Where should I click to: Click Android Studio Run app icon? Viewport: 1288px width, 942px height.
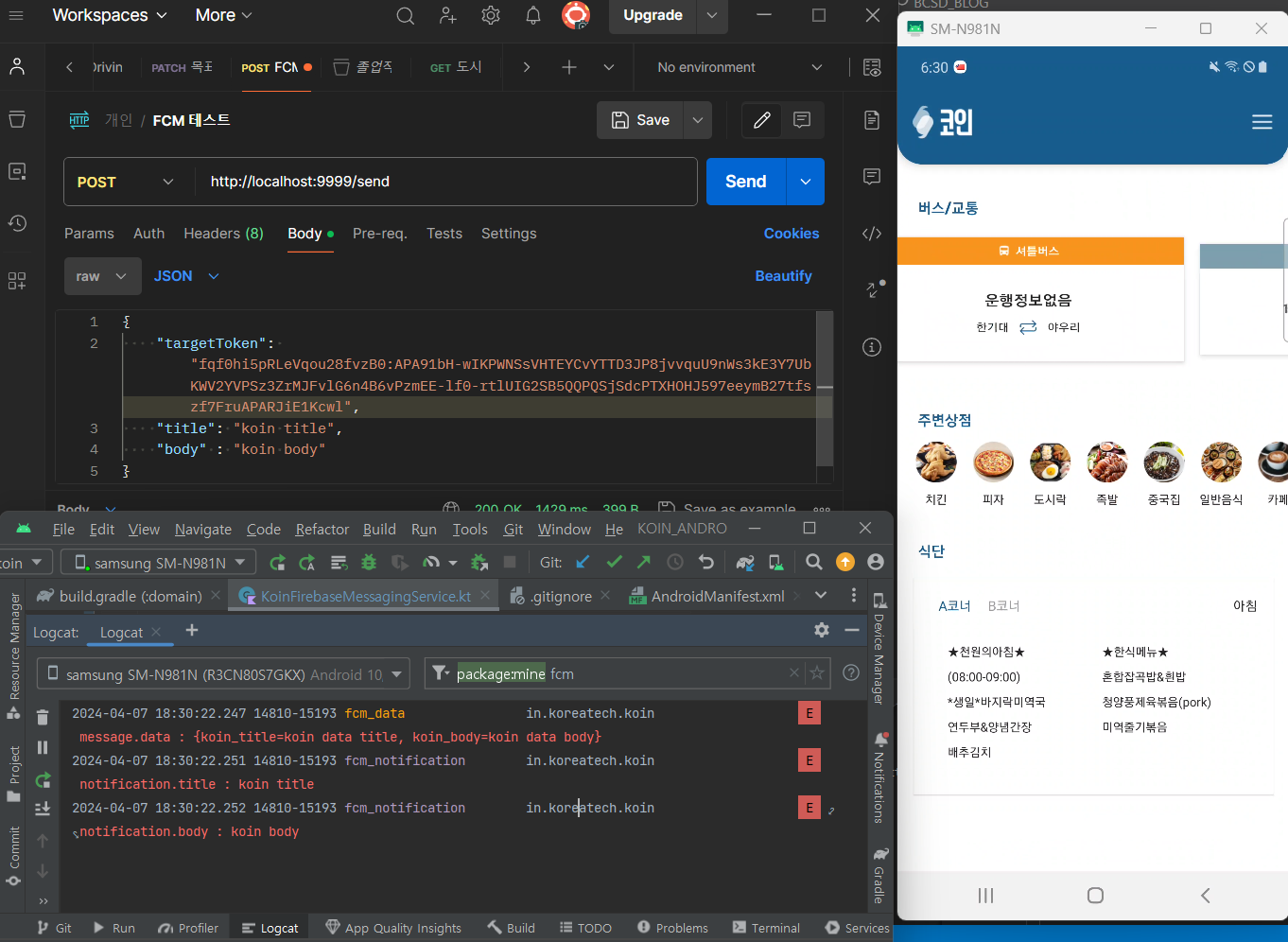pyautogui.click(x=277, y=563)
